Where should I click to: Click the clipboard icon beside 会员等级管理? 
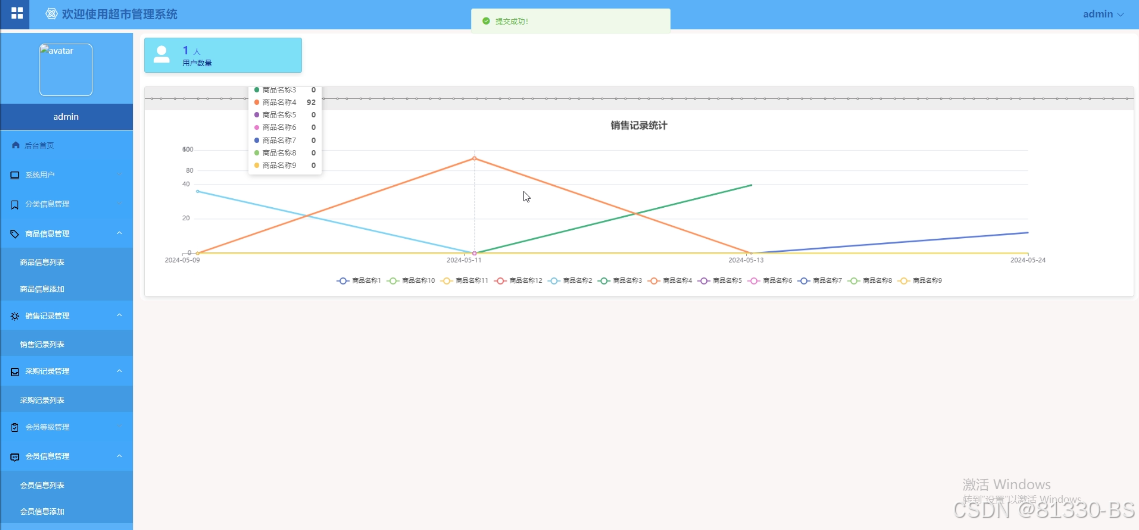click(x=15, y=427)
